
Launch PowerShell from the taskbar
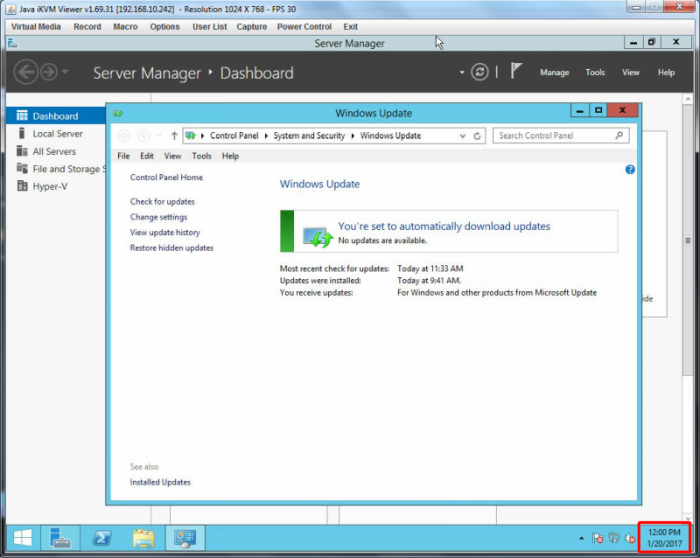tap(102, 538)
